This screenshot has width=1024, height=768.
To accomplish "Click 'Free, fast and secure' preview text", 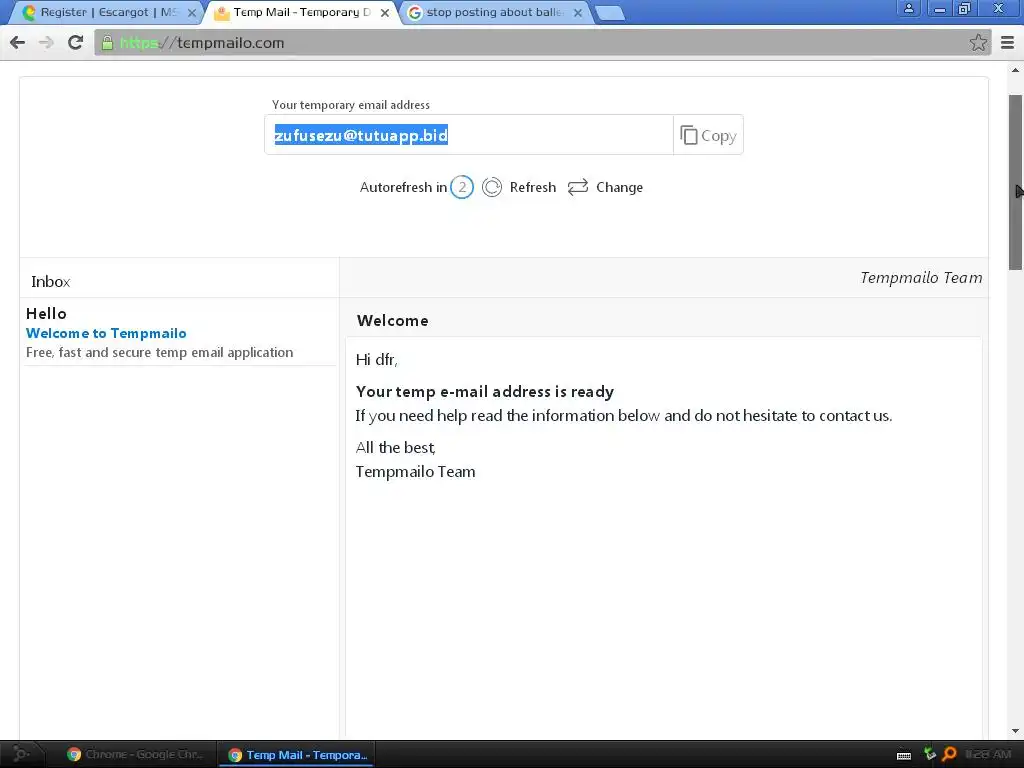I will coord(159,353).
